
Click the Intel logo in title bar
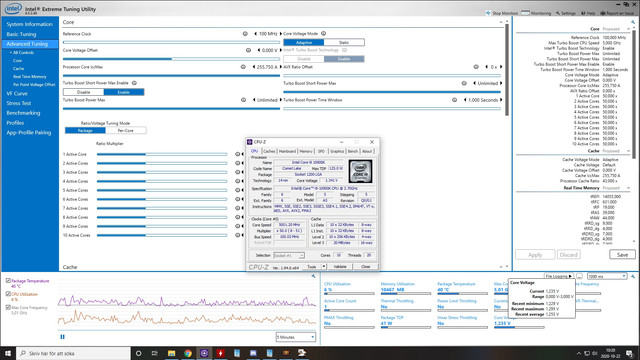point(13,8)
